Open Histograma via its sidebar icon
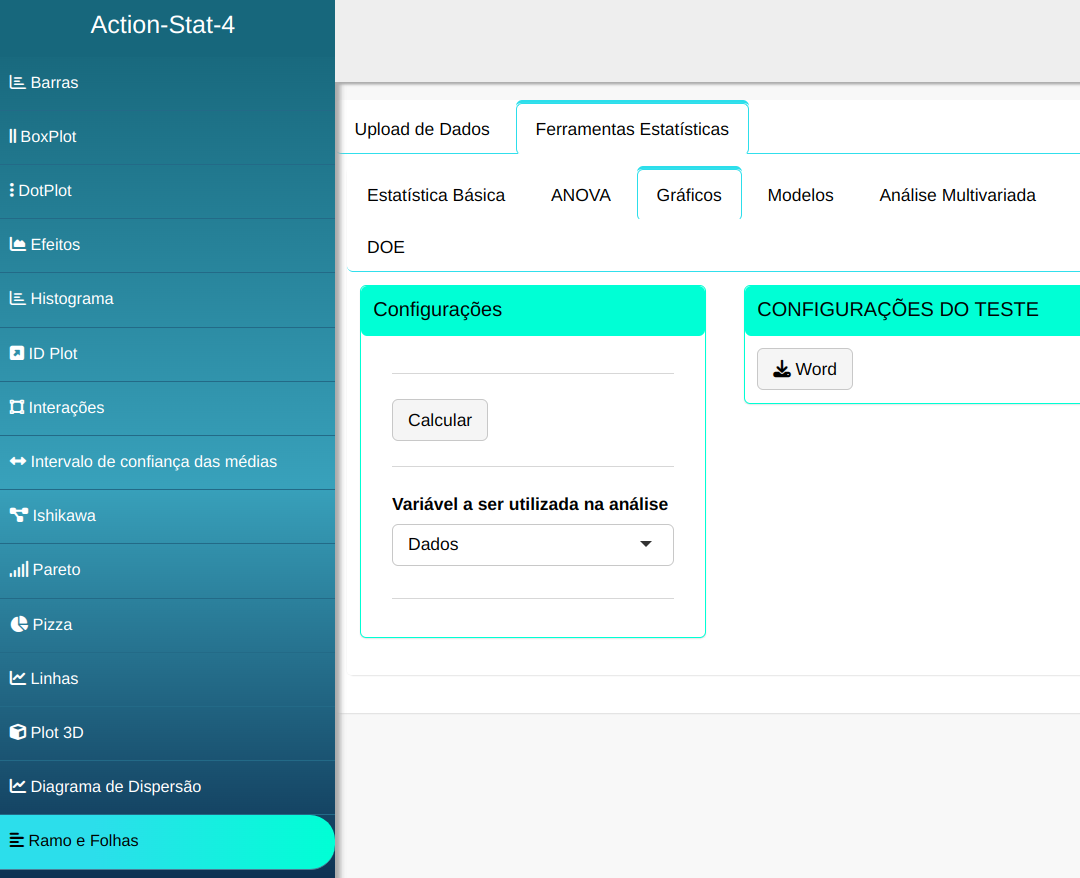The width and height of the screenshot is (1080, 878). click(x=17, y=298)
